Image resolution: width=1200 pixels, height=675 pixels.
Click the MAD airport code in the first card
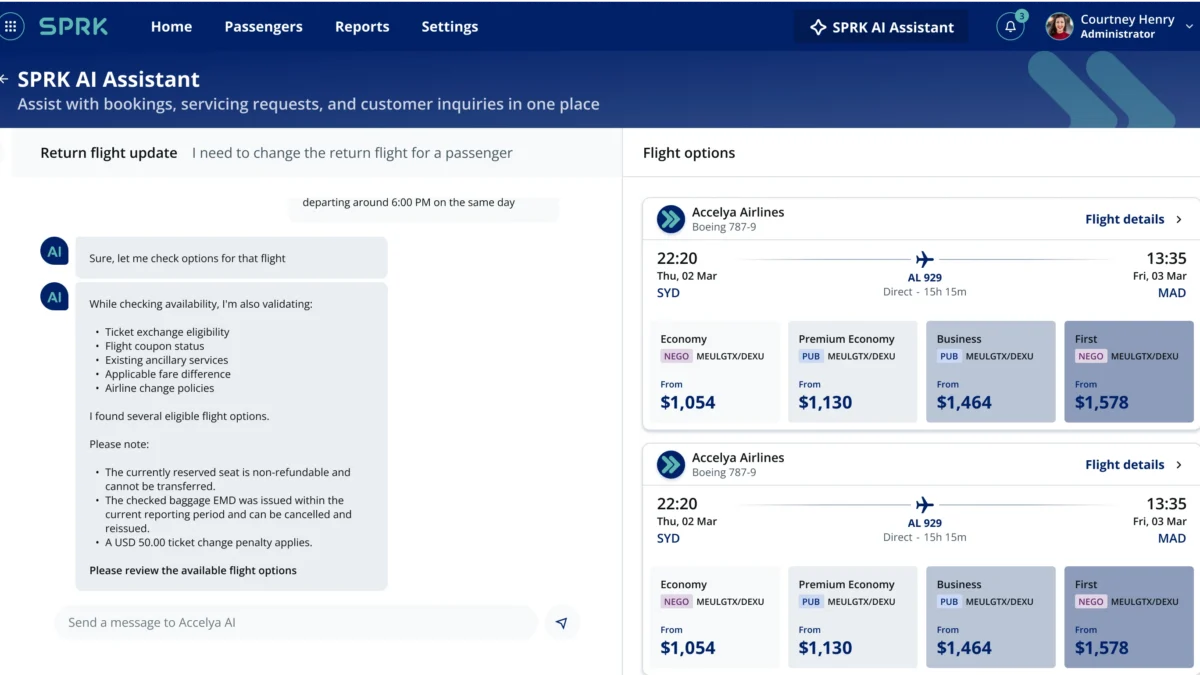tap(1172, 293)
